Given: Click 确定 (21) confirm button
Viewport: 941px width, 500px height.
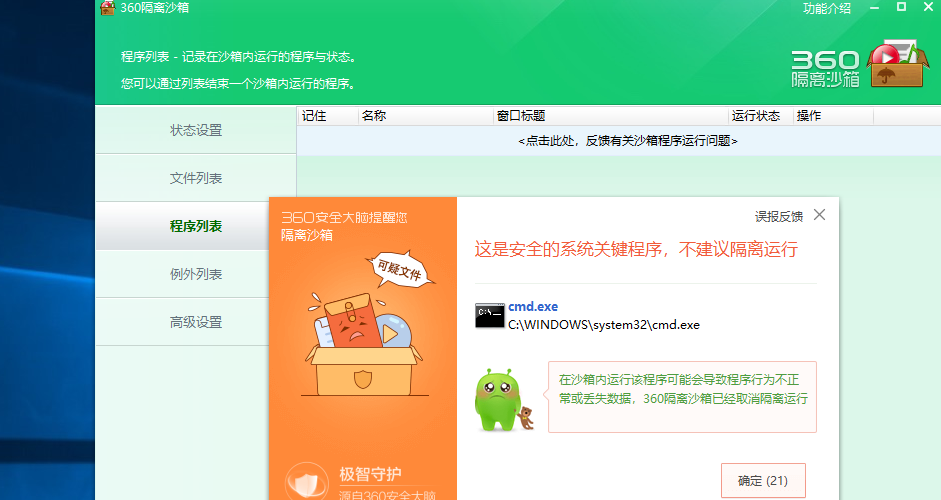Looking at the screenshot, I should pos(763,480).
